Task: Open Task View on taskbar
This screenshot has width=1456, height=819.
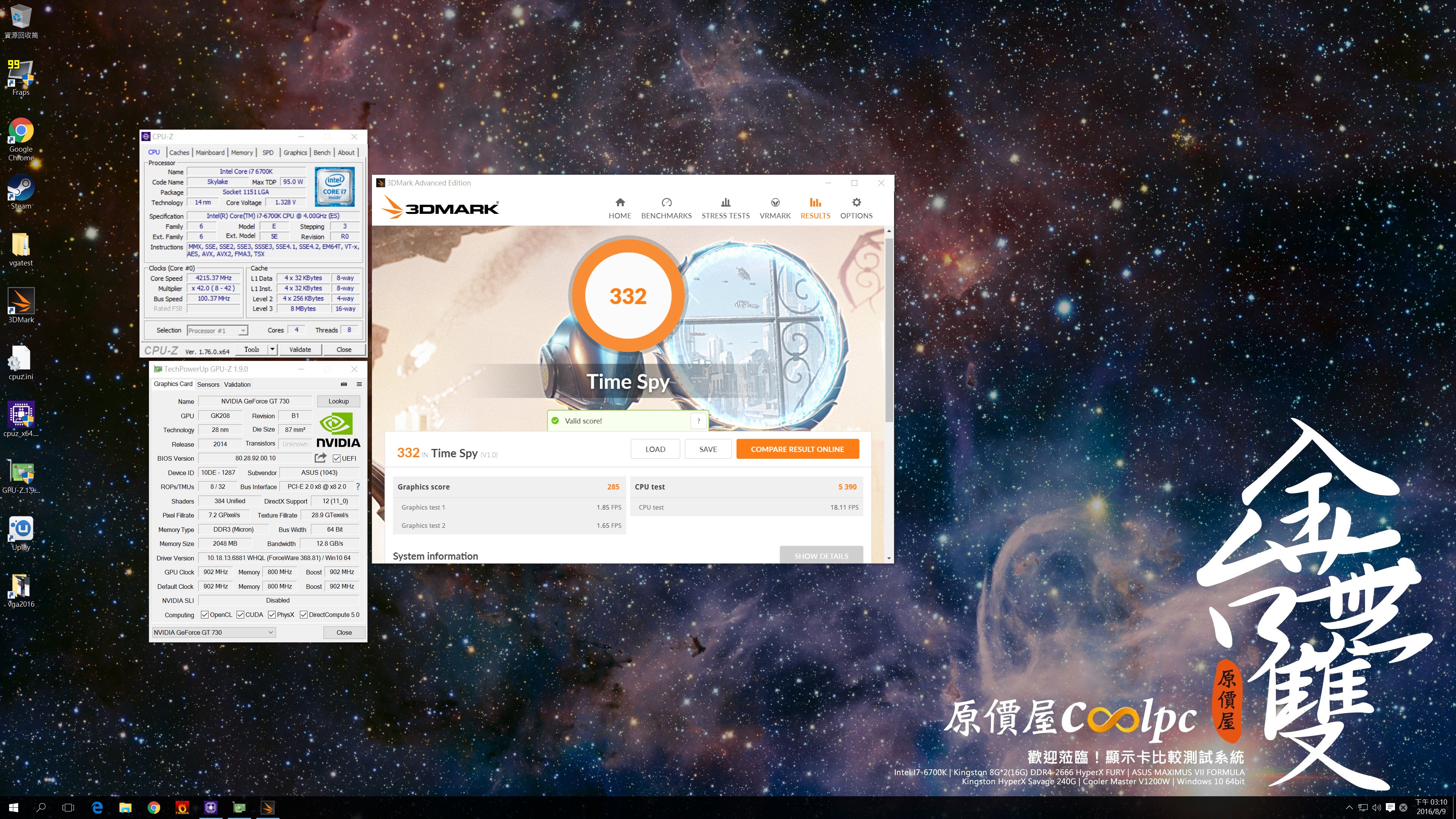Action: tap(68, 807)
